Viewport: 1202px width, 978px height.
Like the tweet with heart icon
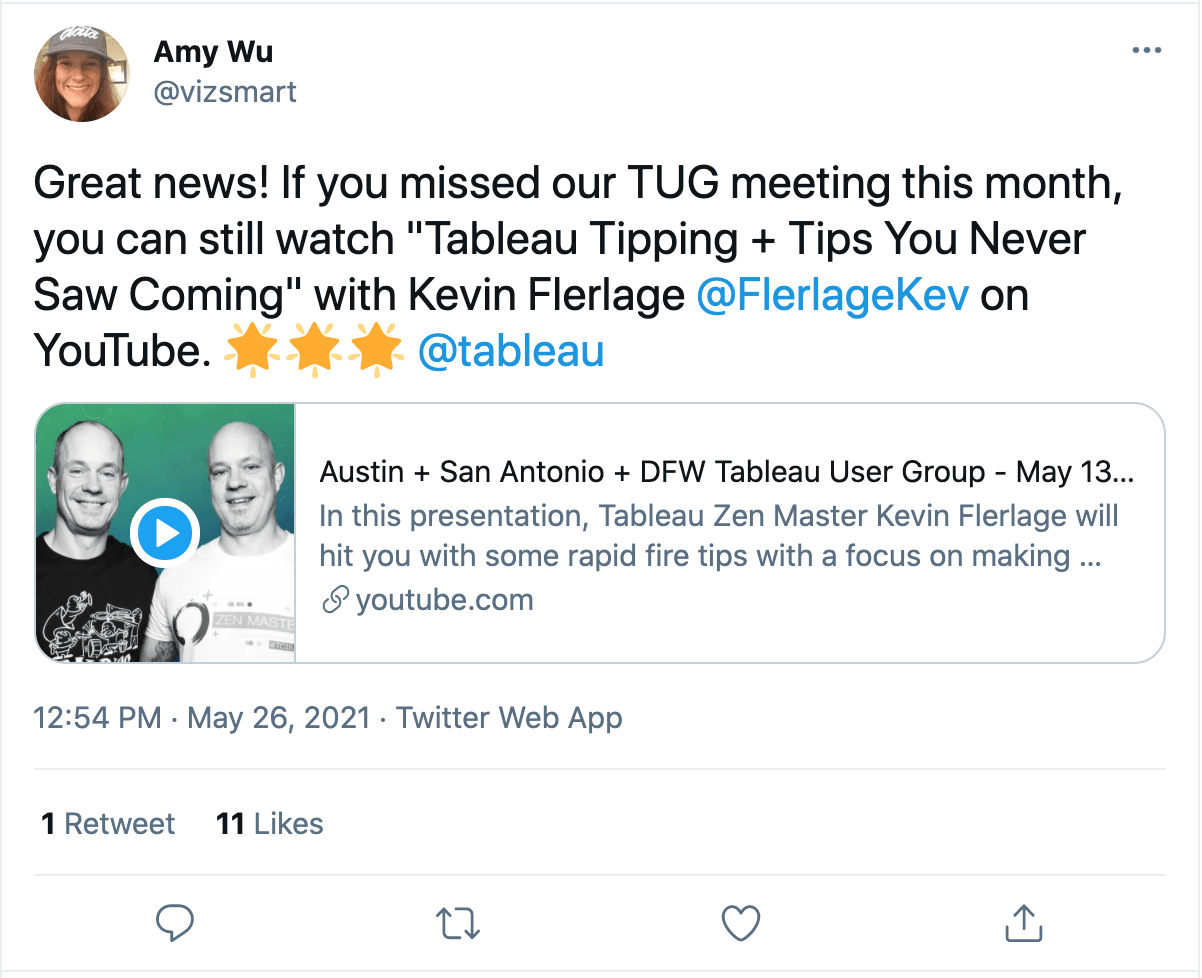(741, 923)
